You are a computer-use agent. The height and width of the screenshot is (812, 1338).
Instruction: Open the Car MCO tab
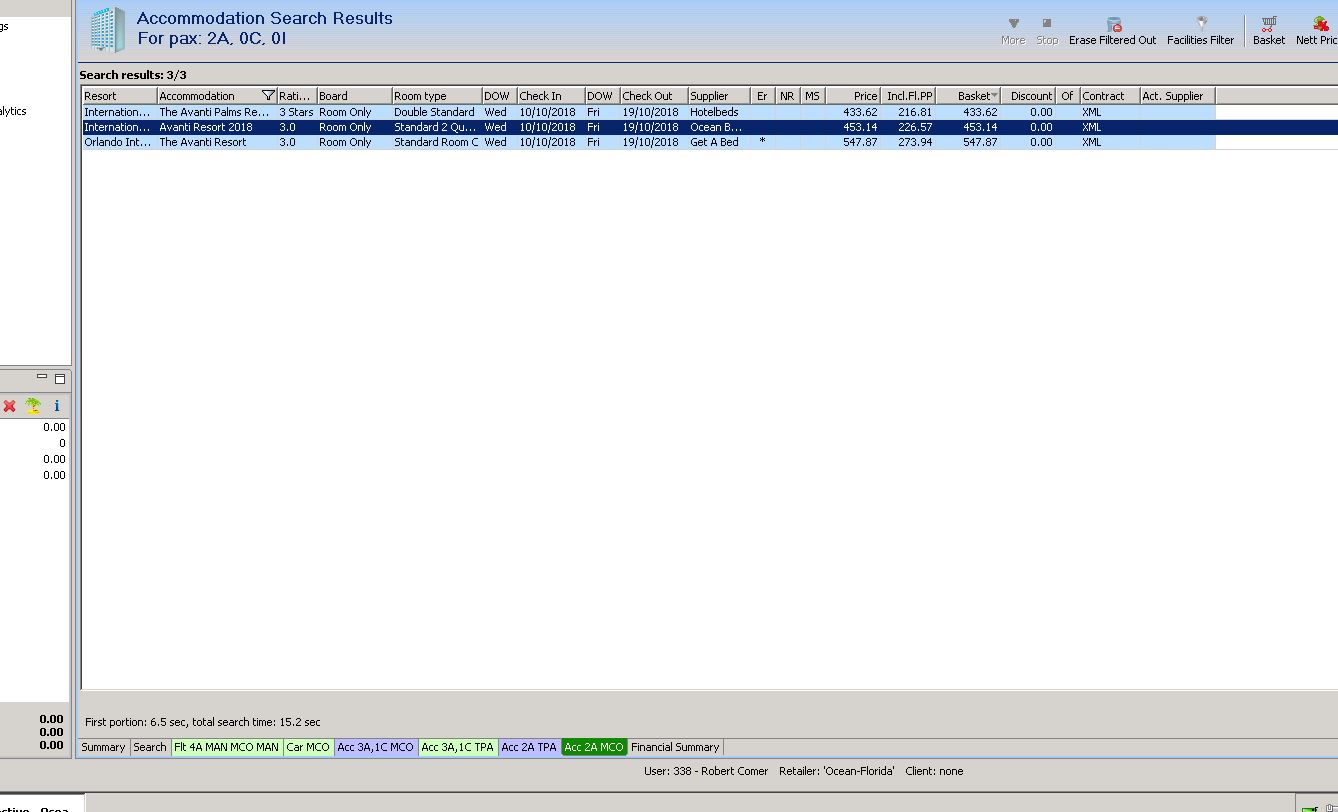308,747
